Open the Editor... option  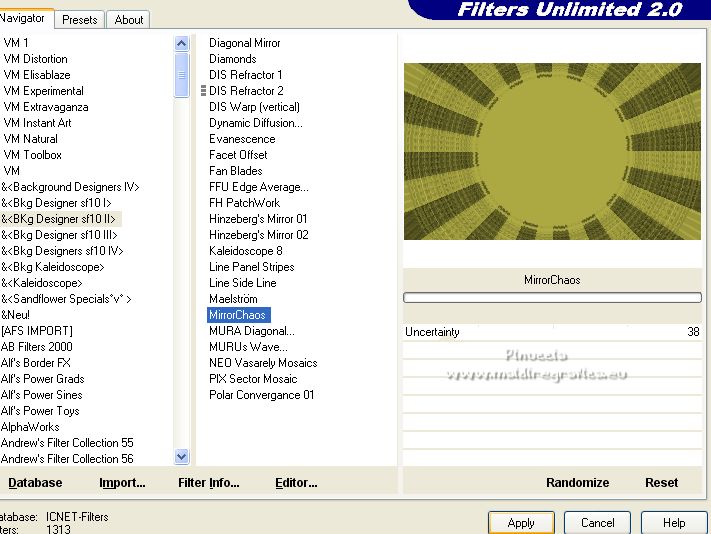(296, 482)
